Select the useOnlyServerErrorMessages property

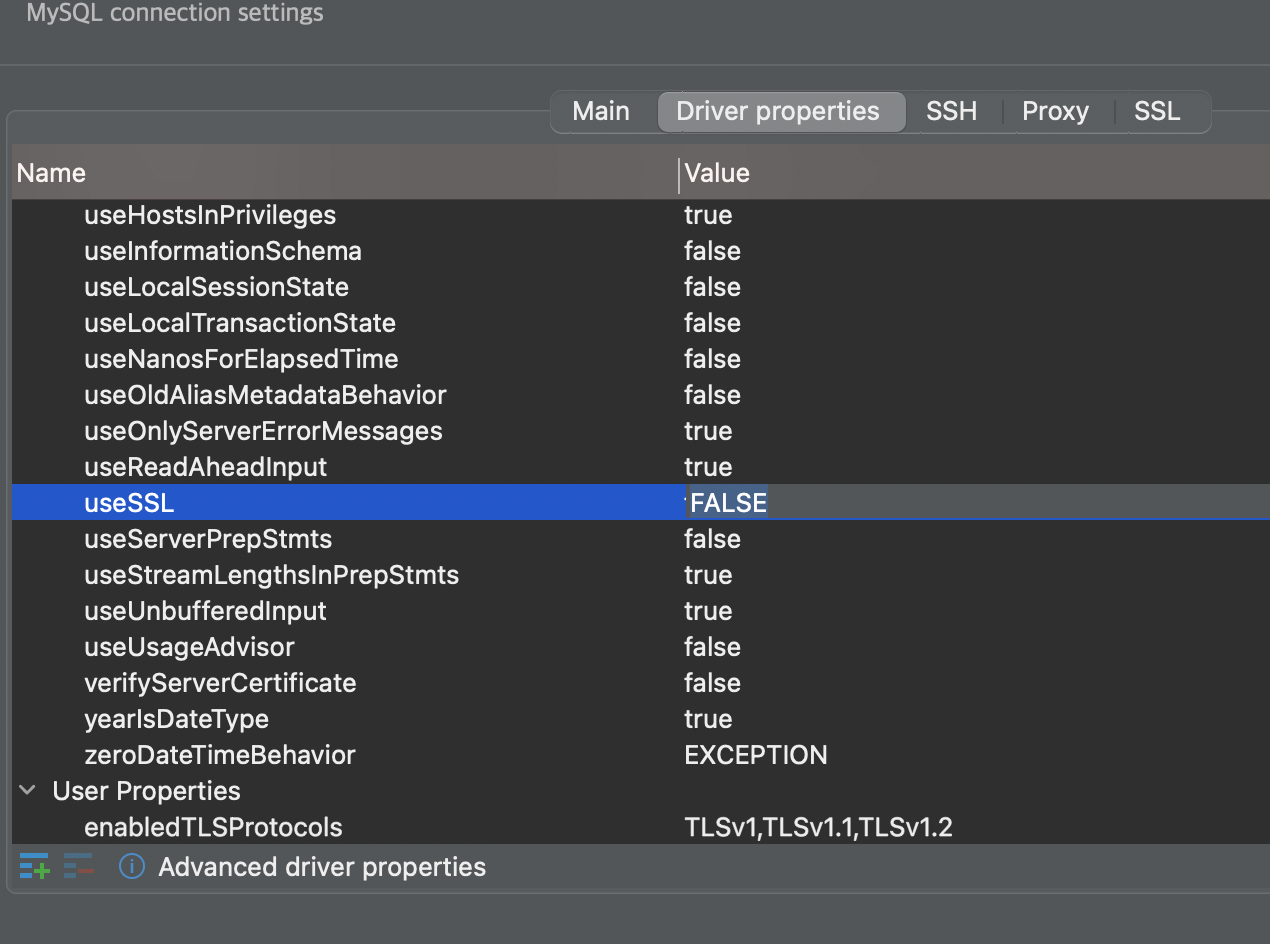coord(263,431)
